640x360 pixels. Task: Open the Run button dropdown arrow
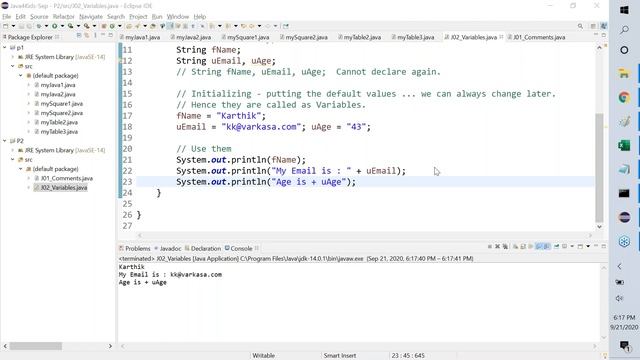tap(62, 26)
